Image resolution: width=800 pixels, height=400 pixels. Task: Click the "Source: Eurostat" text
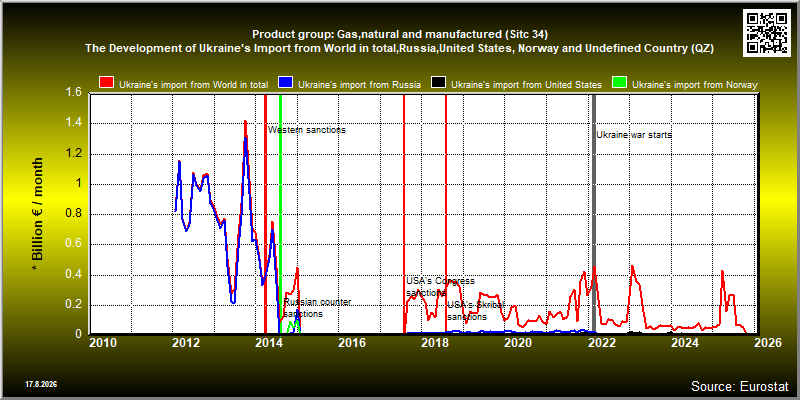pyautogui.click(x=739, y=386)
